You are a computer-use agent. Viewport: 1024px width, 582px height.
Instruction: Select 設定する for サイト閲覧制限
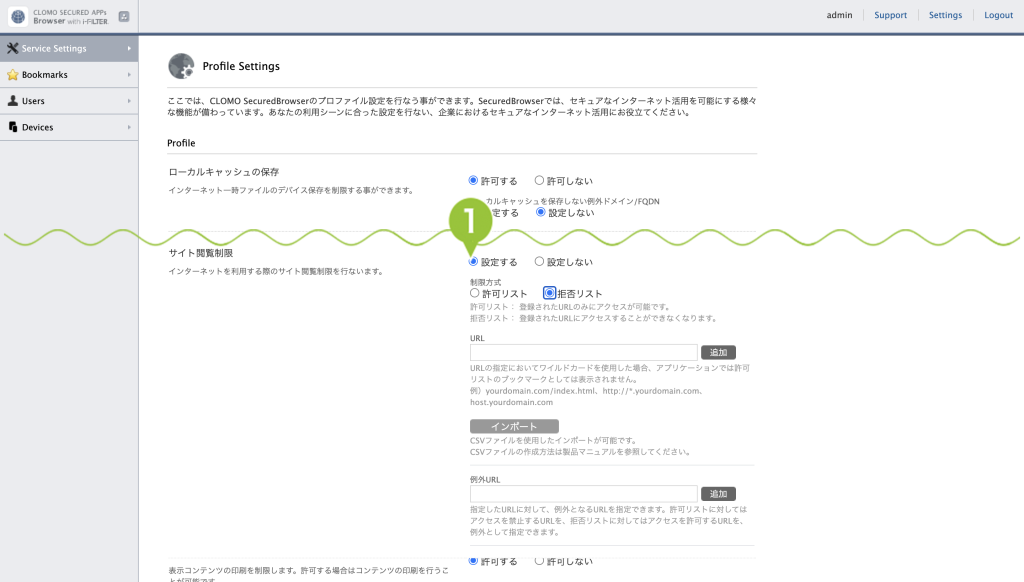(x=473, y=261)
